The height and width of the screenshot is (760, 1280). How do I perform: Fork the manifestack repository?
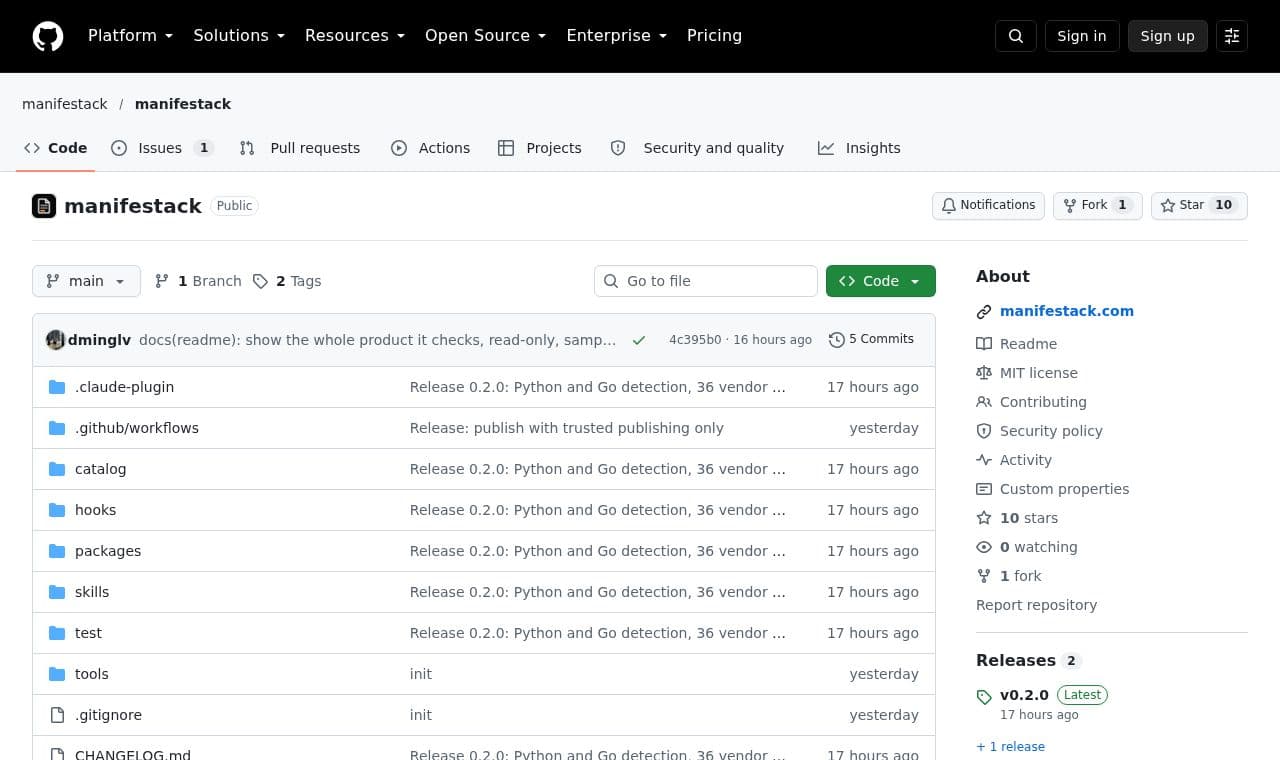click(1097, 205)
